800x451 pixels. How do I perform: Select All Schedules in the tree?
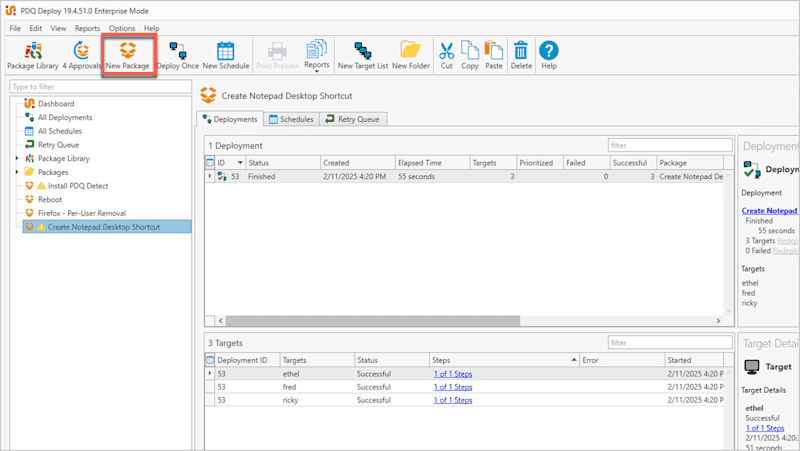pyautogui.click(x=60, y=131)
